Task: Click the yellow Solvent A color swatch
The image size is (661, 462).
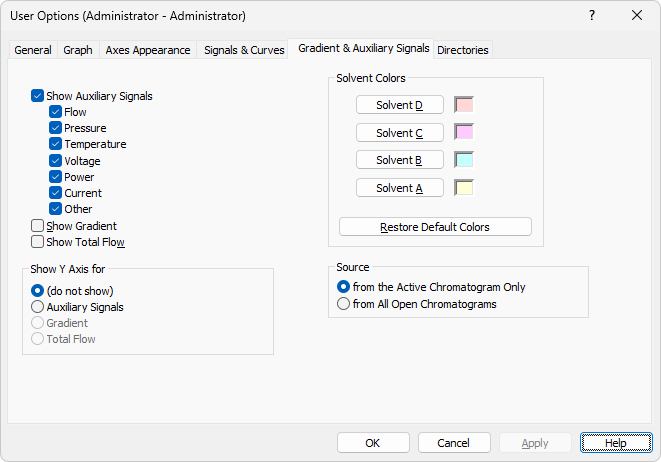Action: coord(464,188)
